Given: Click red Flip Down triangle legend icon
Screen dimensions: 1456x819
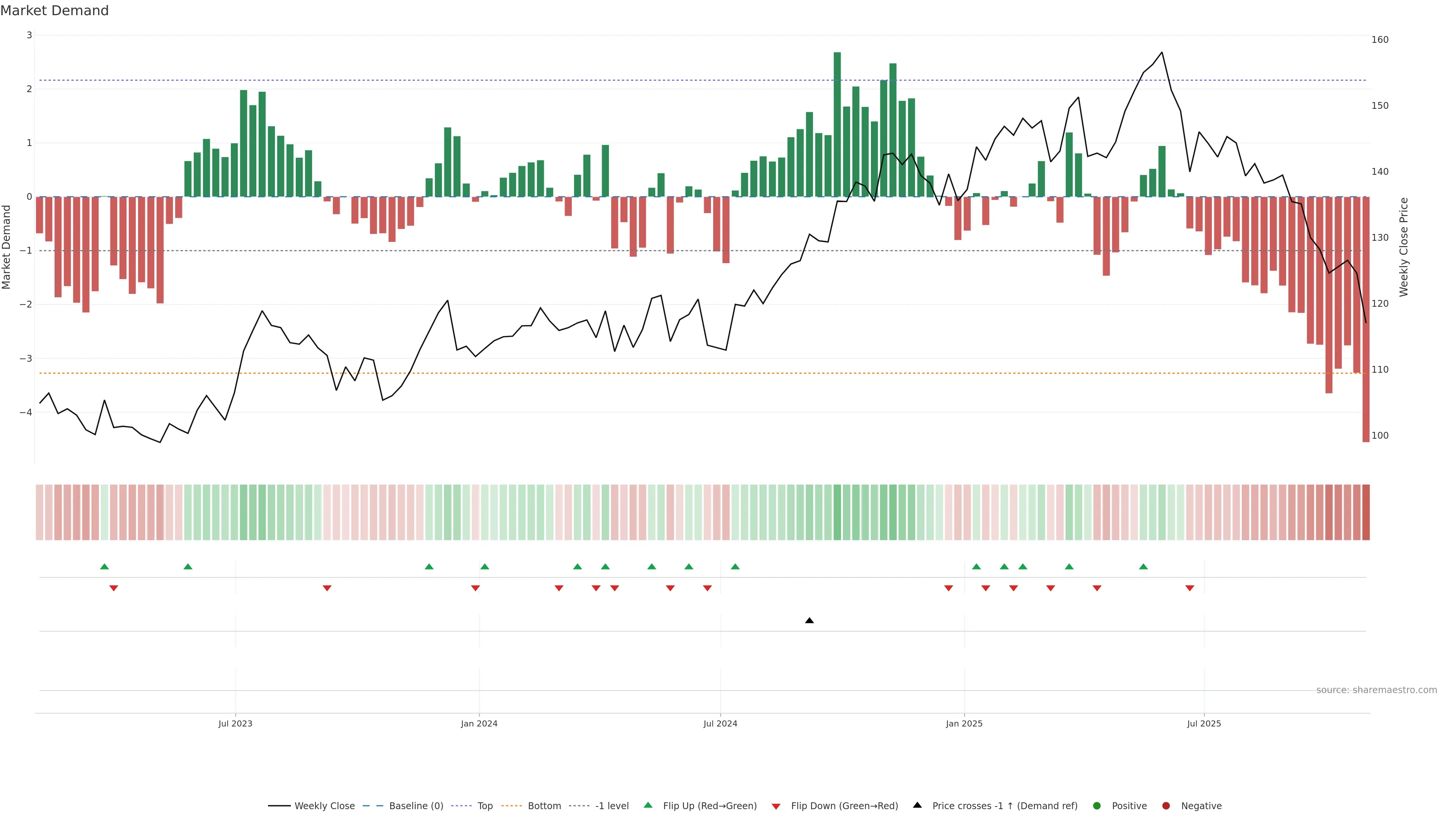Looking at the screenshot, I should 776,806.
